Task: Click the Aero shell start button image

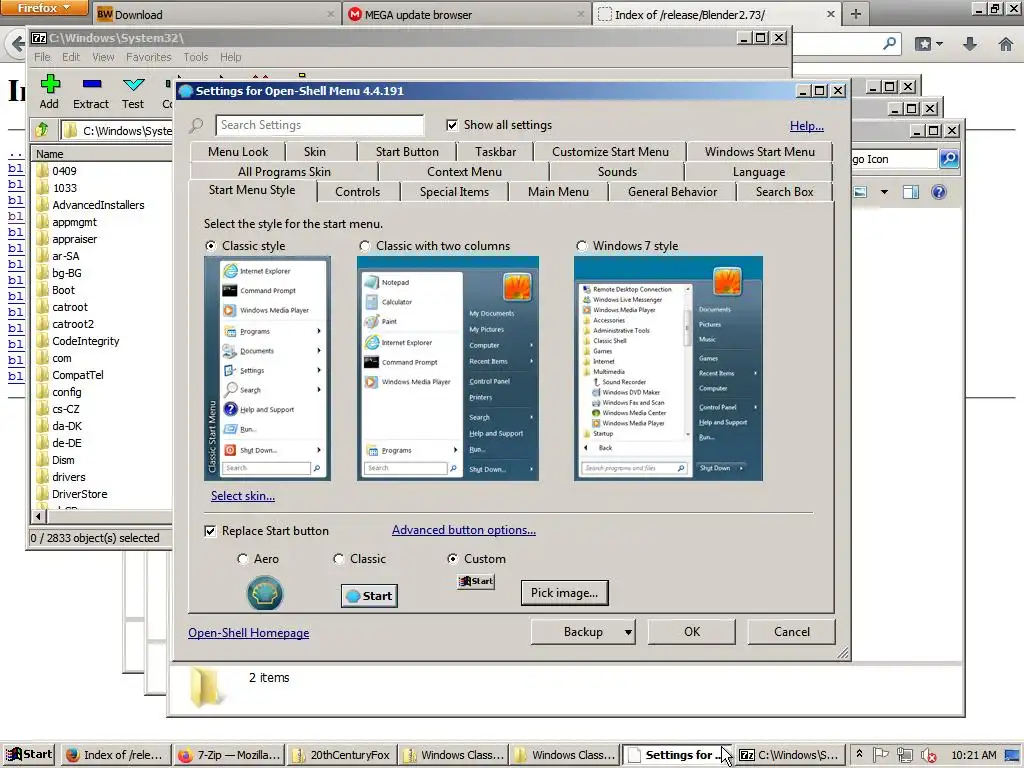Action: click(x=264, y=594)
